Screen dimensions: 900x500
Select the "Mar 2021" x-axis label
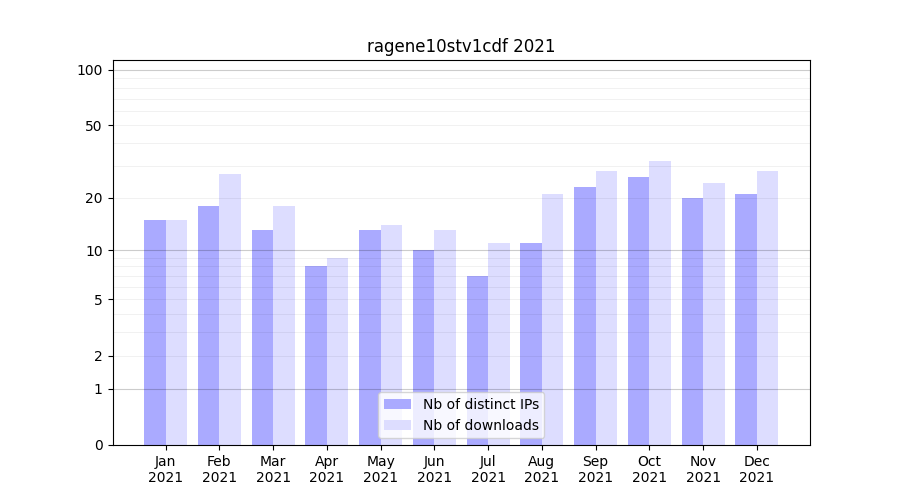(273, 469)
